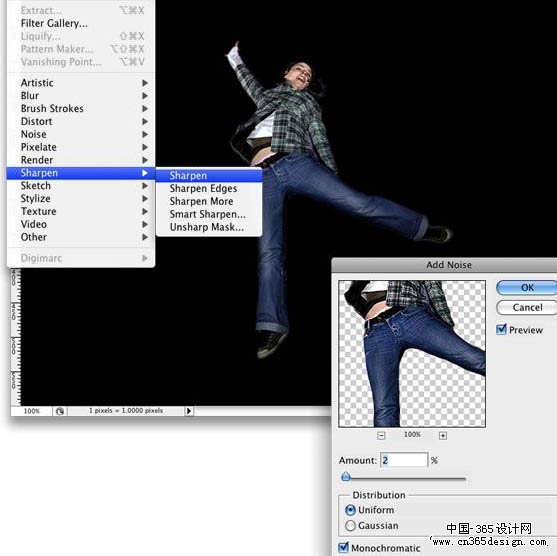The width and height of the screenshot is (557, 556).
Task: Confirm Add Noise with OK
Action: [527, 287]
